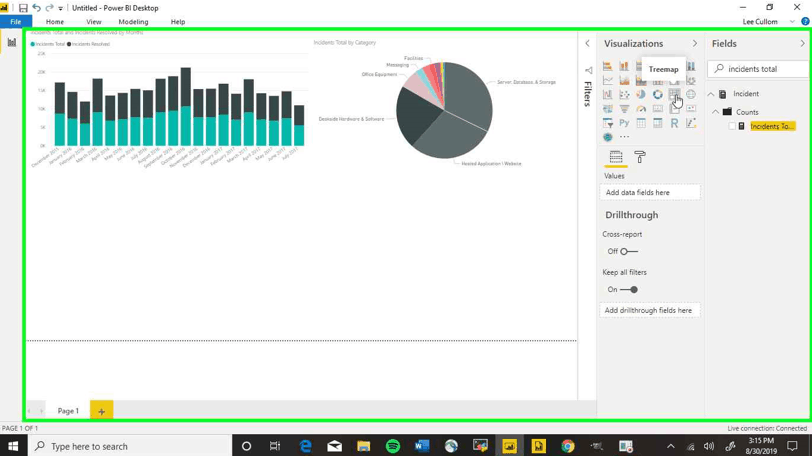The height and width of the screenshot is (456, 812).
Task: Collapse the Counts folder in Fields
Action: pyautogui.click(x=715, y=112)
